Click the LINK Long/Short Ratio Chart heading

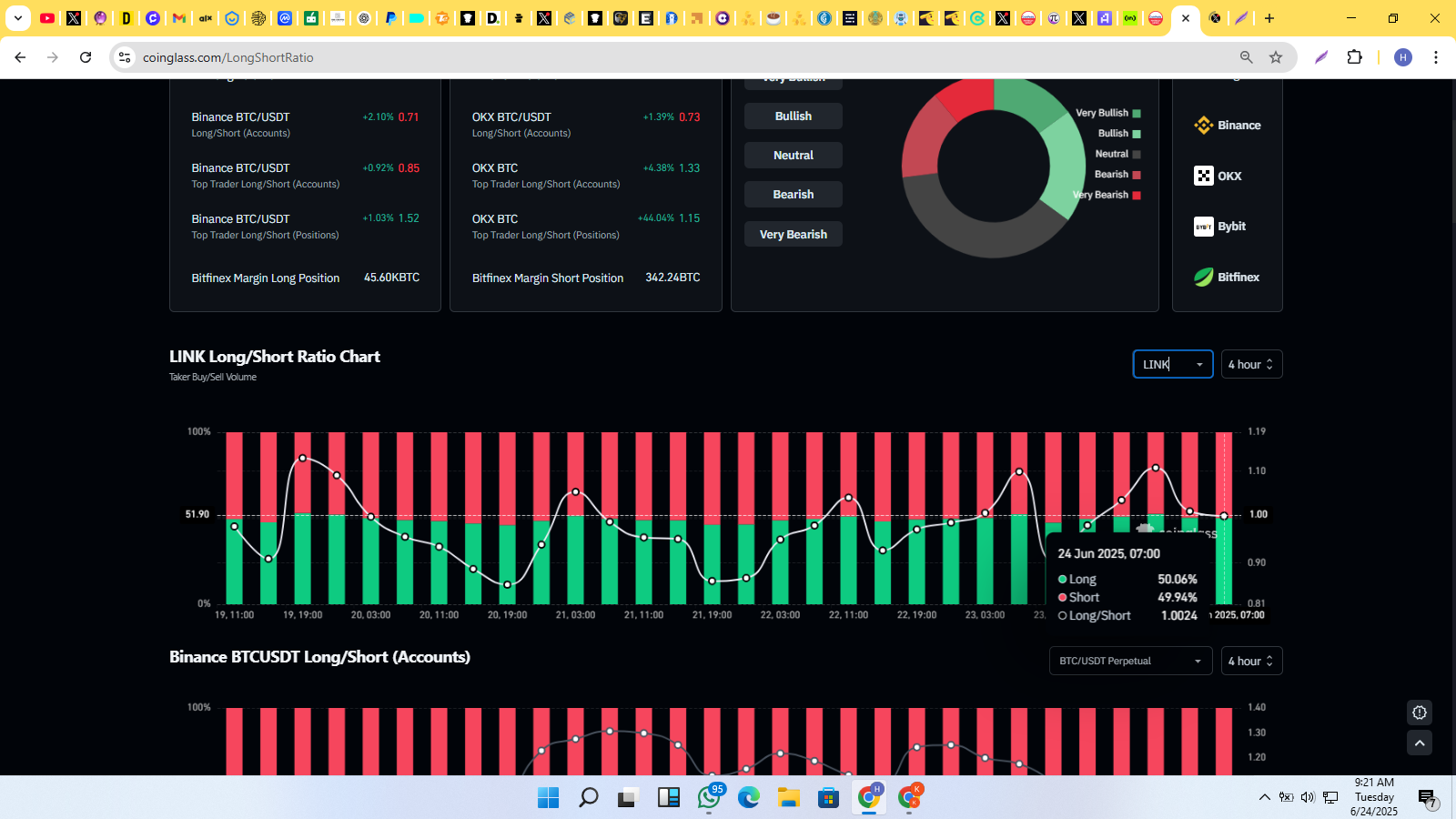(x=275, y=357)
